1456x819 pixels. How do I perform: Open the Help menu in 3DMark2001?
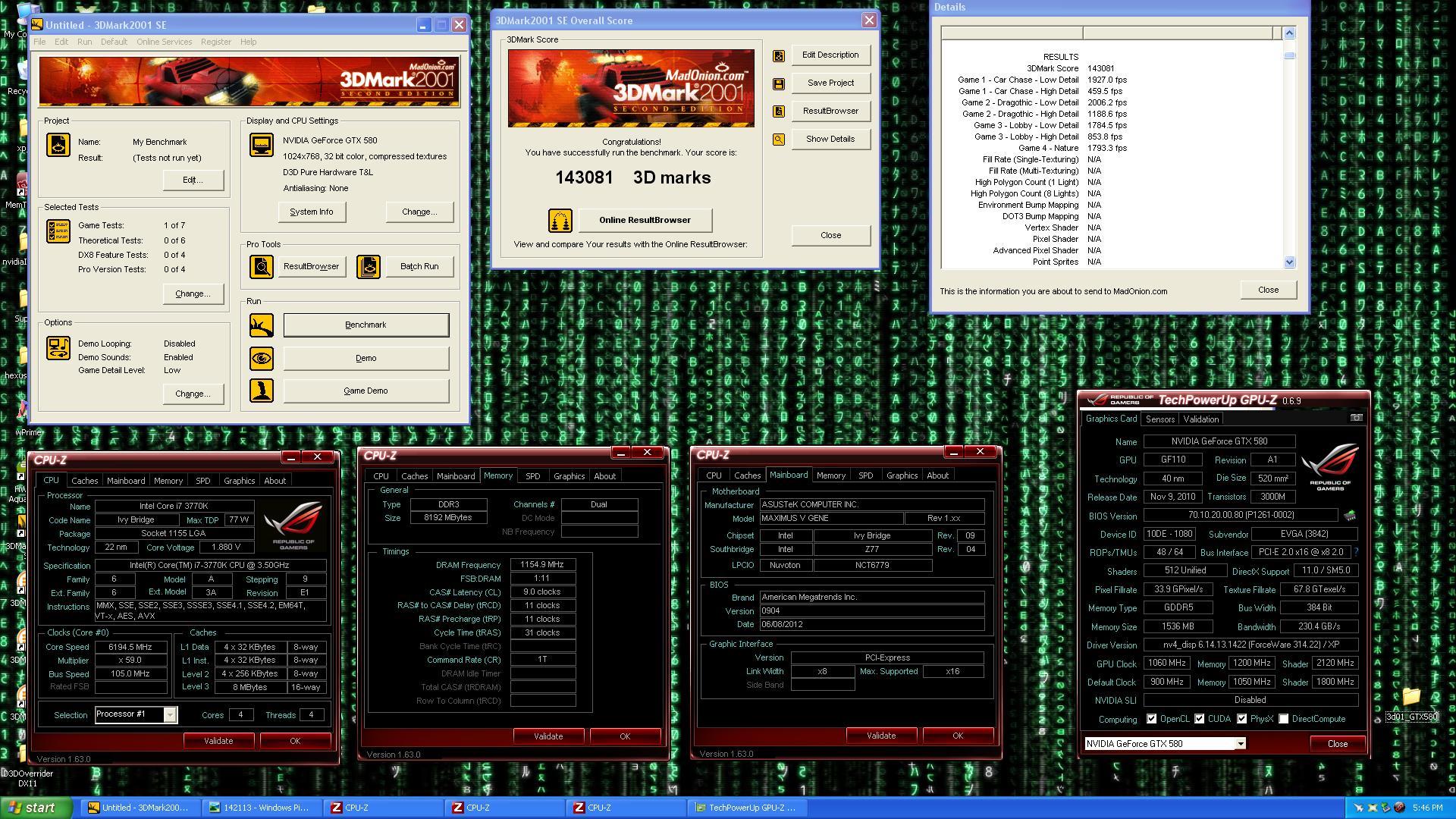click(248, 42)
